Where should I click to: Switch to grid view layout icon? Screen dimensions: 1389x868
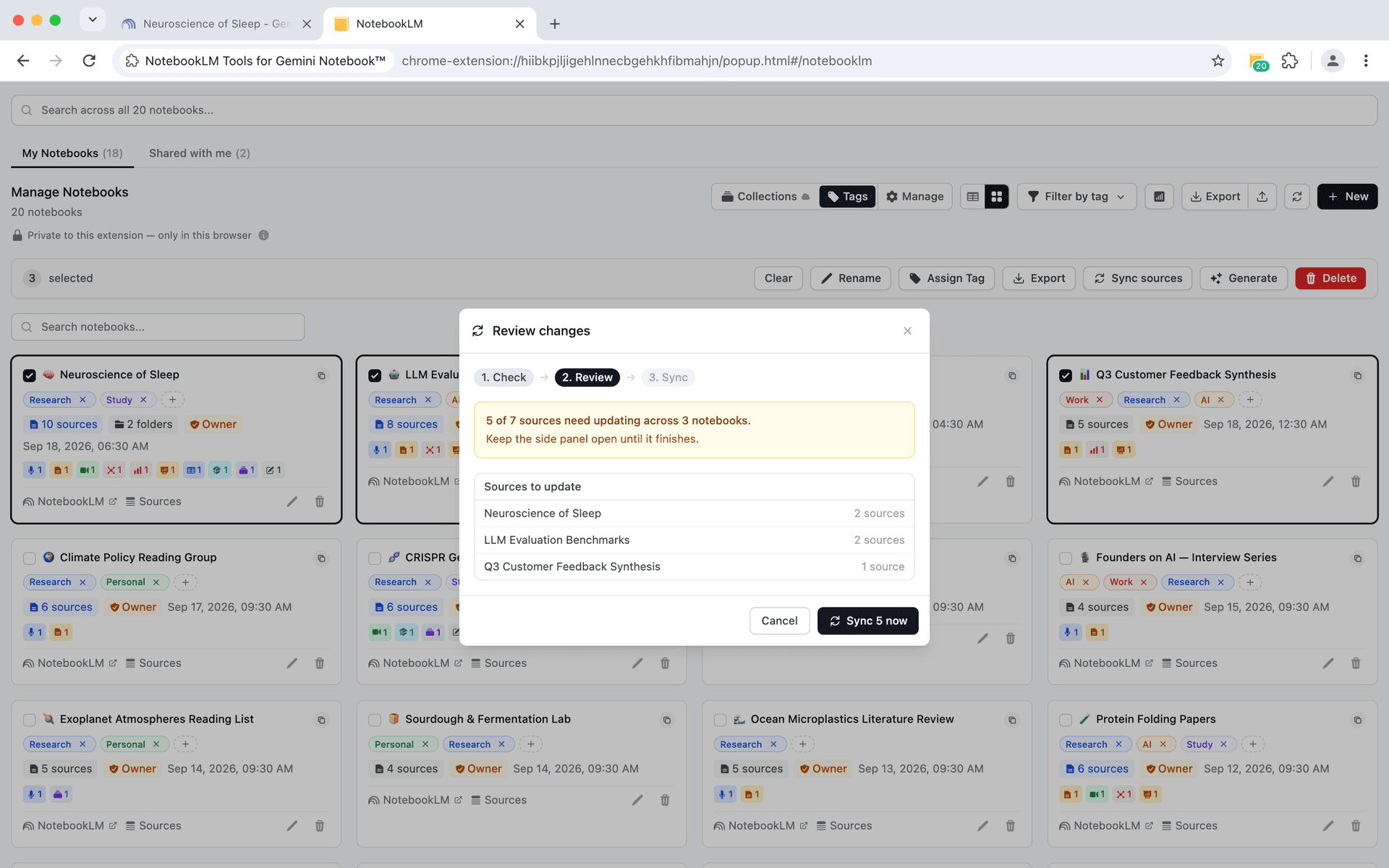[997, 197]
